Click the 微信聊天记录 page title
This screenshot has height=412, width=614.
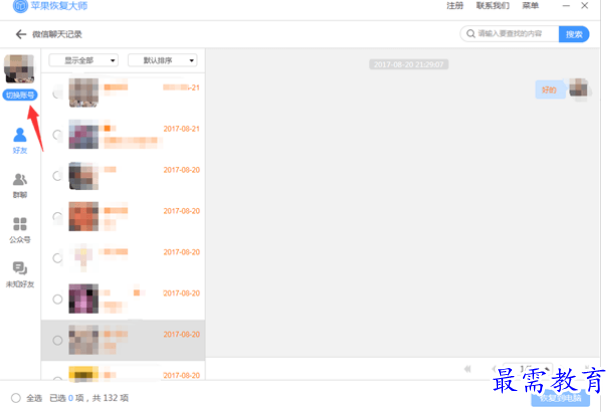[57, 34]
